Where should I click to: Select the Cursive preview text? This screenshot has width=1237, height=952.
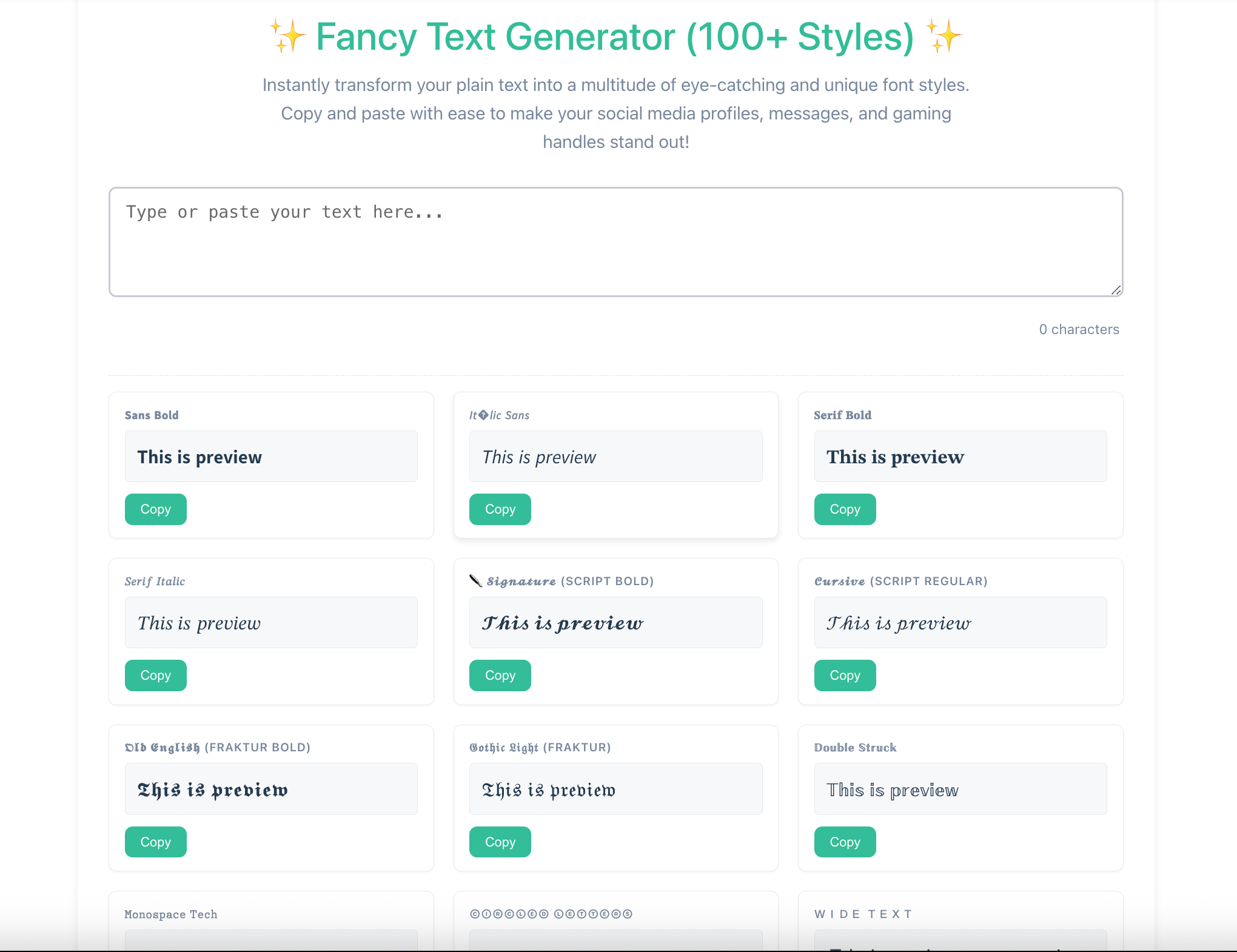899,623
